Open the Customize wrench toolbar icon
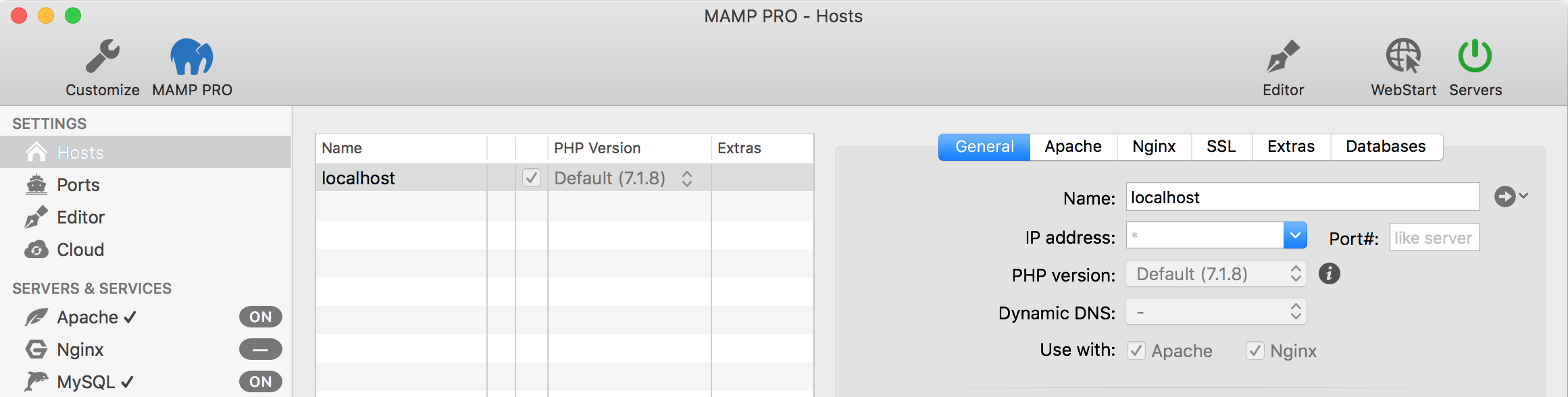This screenshot has width=1568, height=397. pyautogui.click(x=103, y=57)
